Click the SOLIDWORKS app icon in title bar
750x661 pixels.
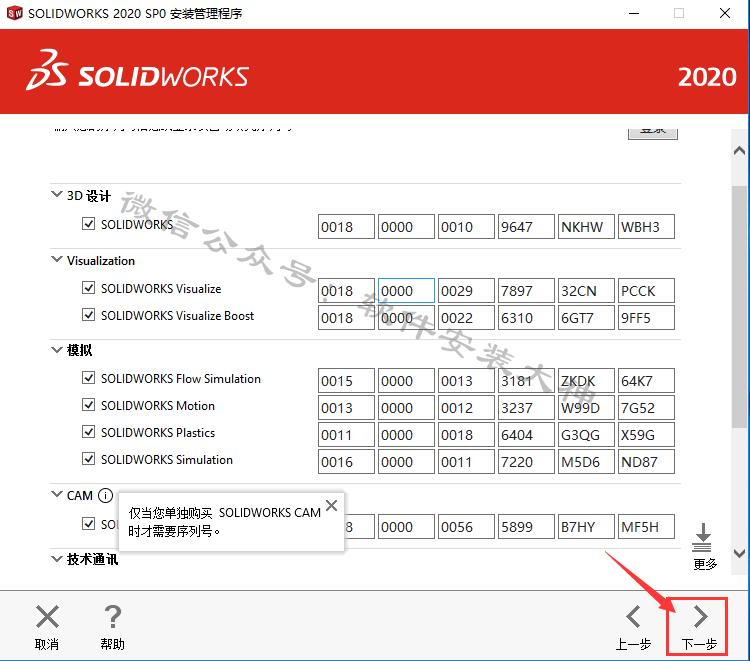(x=14, y=13)
